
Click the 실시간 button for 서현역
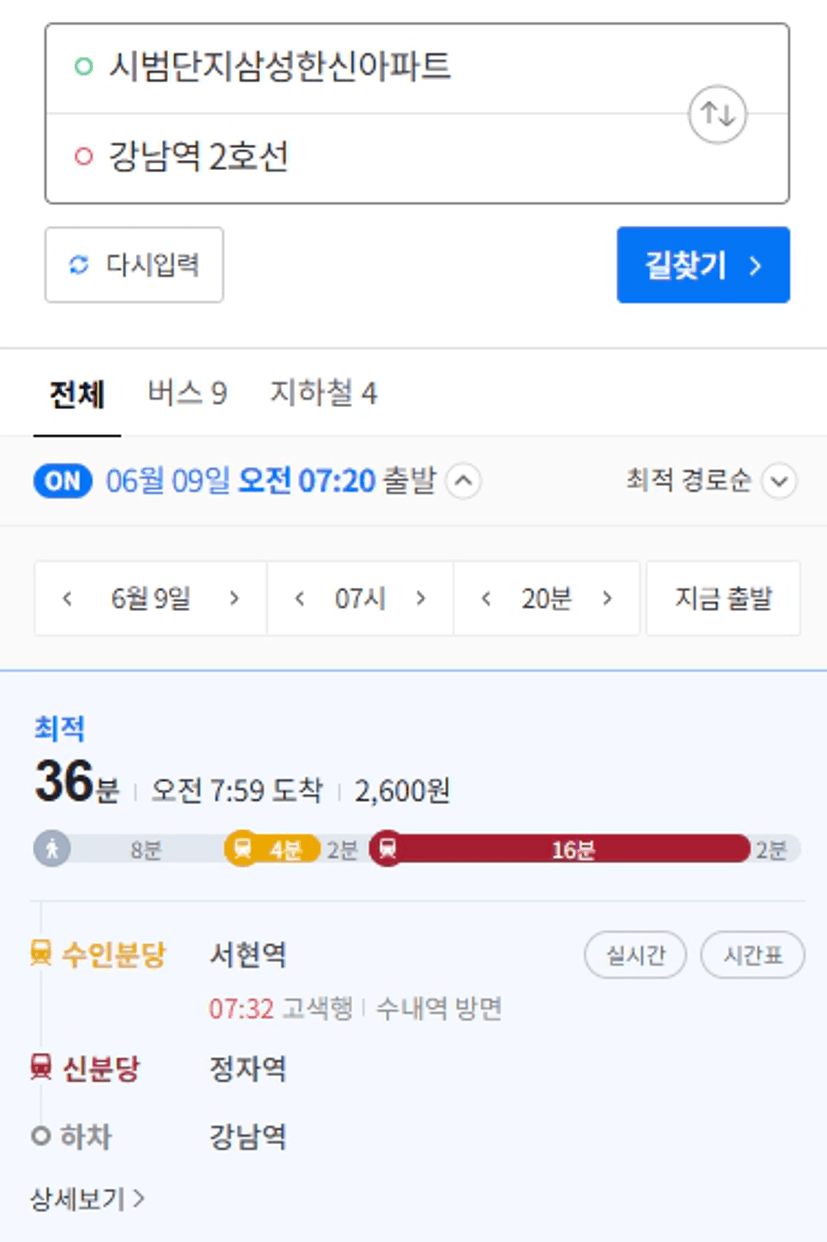634,955
